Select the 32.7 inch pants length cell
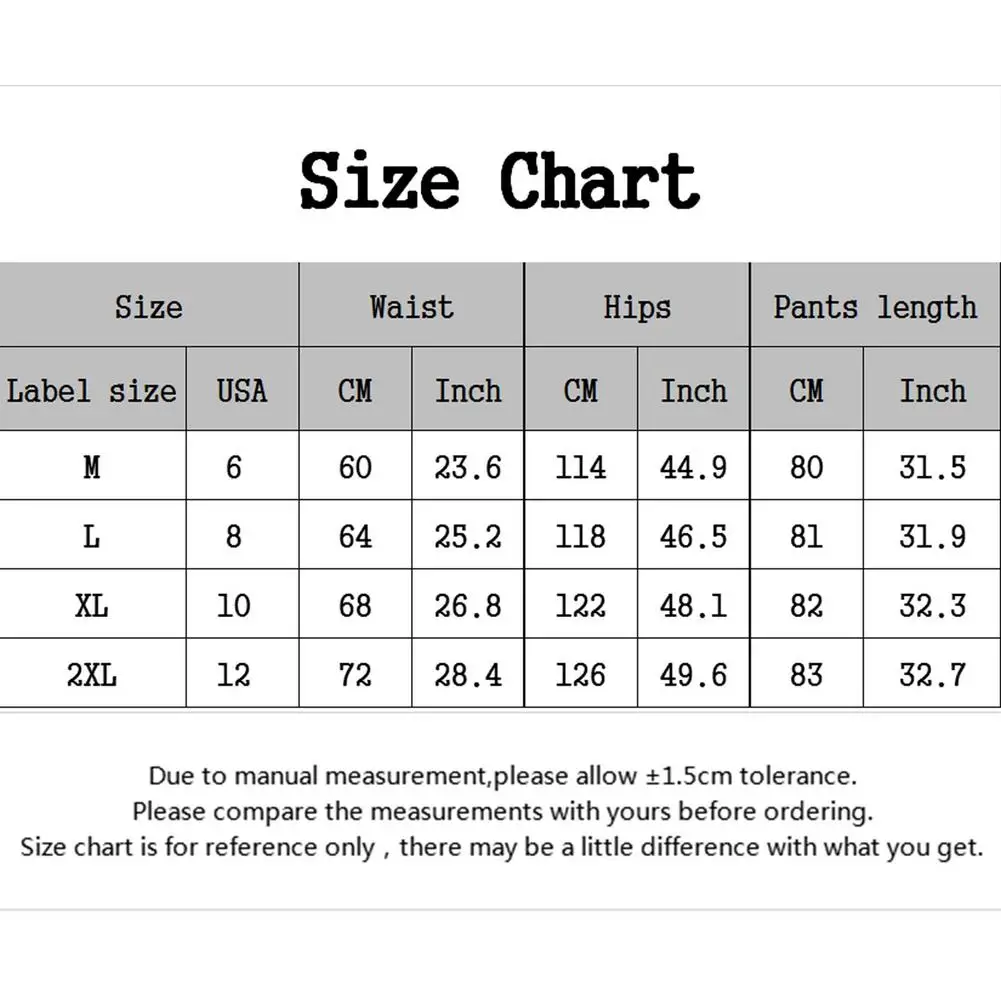This screenshot has width=1001, height=1001. point(932,675)
